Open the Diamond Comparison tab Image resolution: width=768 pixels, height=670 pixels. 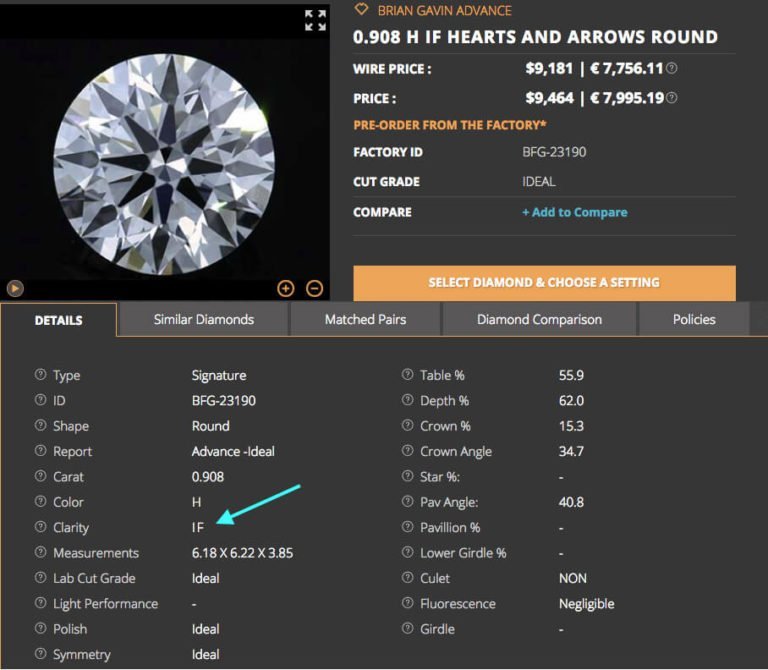539,319
